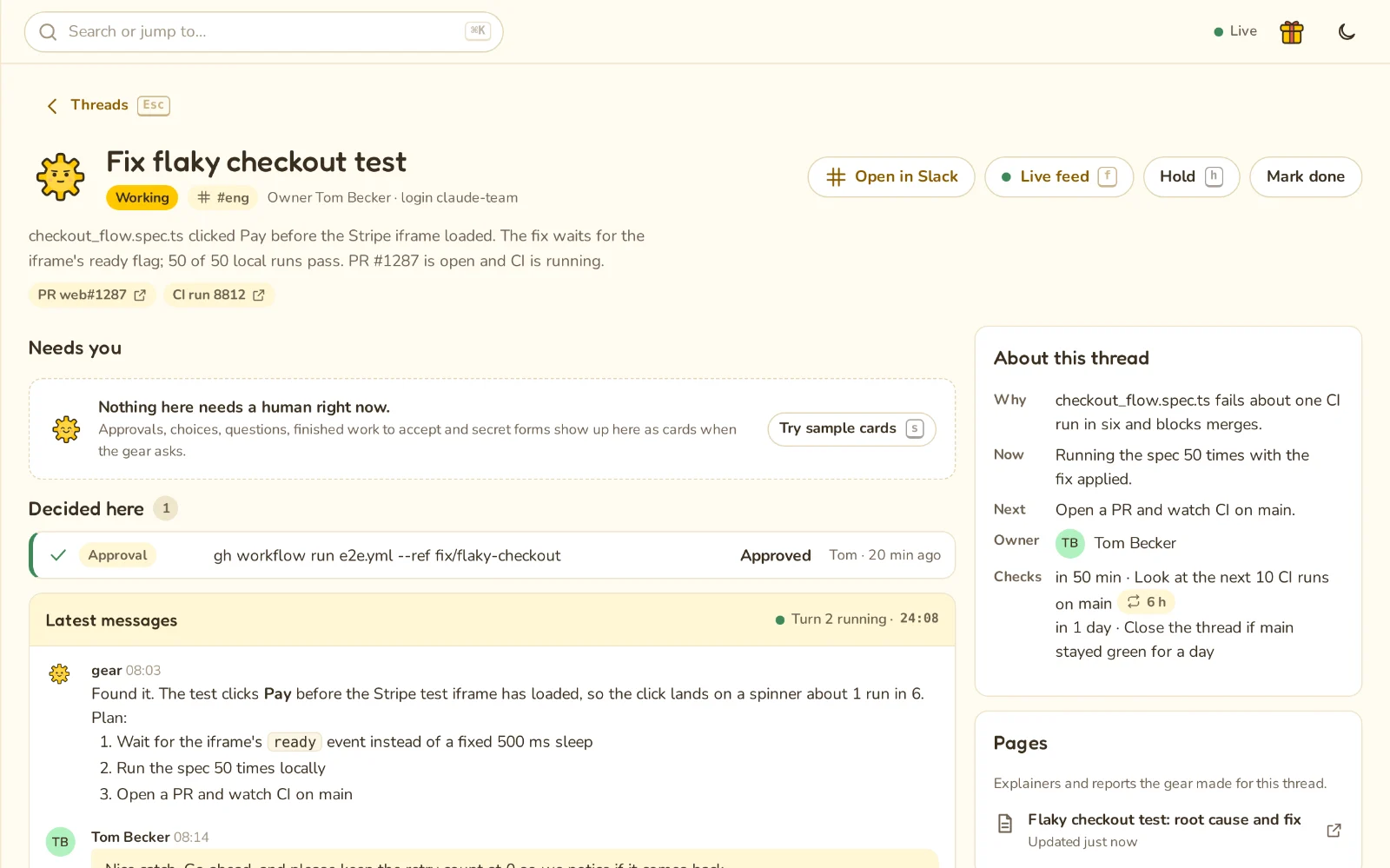Click the search magnifier icon
1390x868 pixels.
(x=48, y=32)
